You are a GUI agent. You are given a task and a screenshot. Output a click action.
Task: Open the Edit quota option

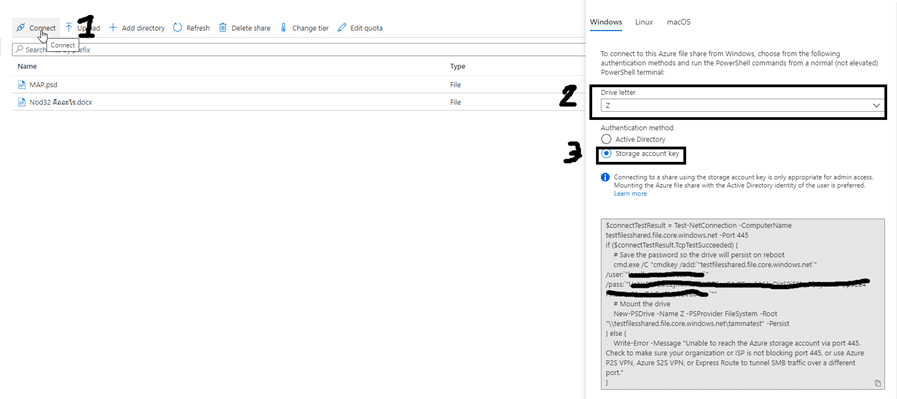click(360, 27)
